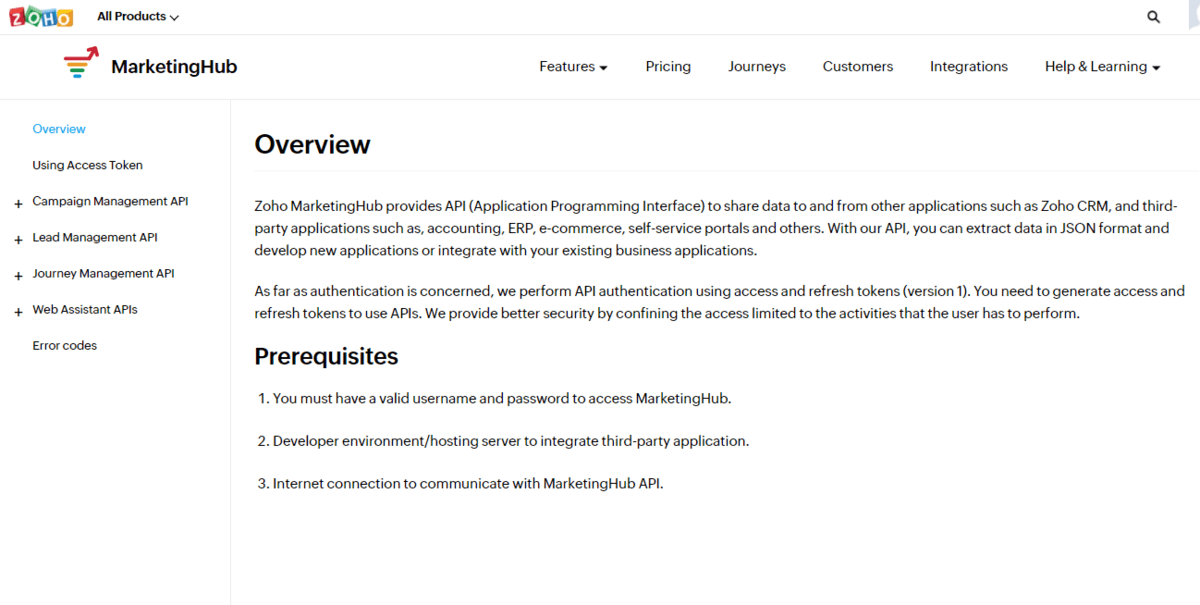Open the Journeys menu item

click(x=756, y=67)
